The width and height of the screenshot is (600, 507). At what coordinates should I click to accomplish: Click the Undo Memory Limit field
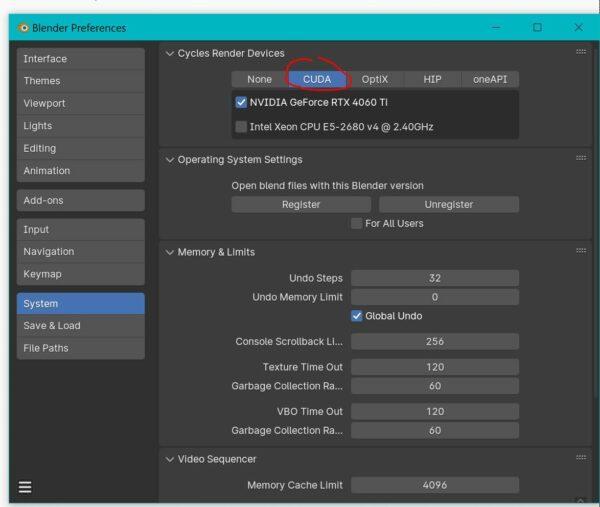tap(435, 297)
